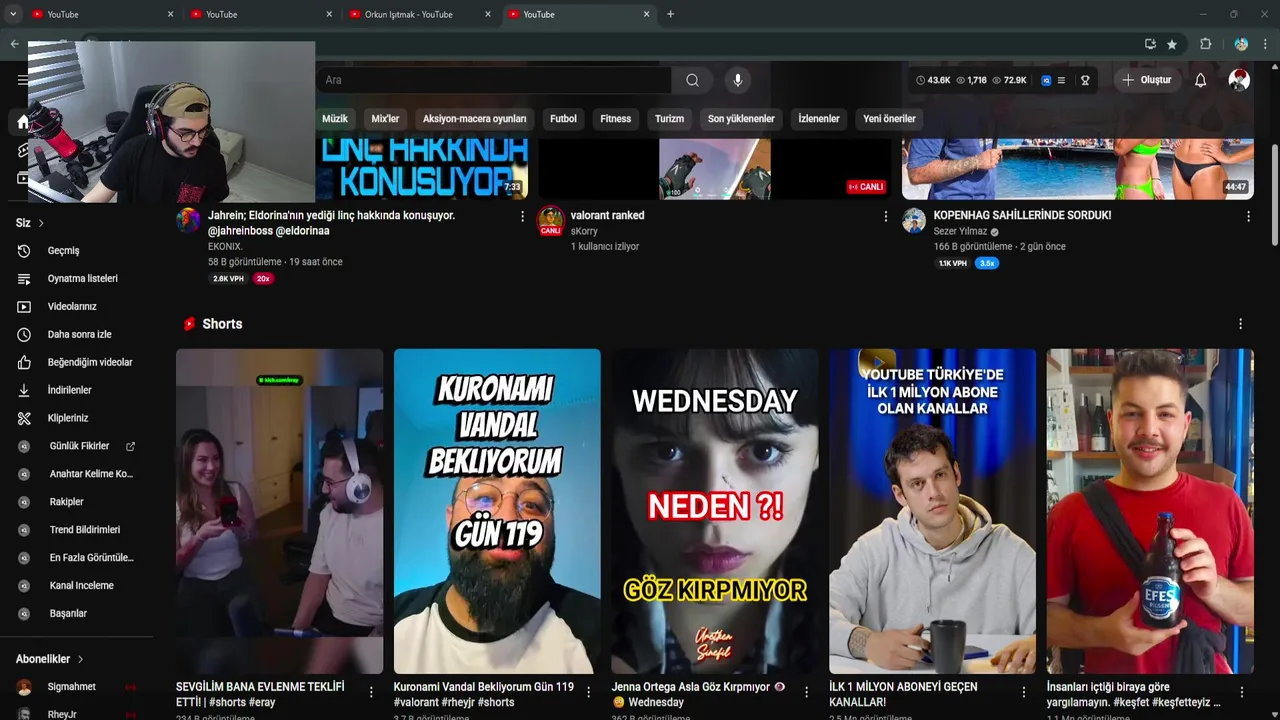The height and width of the screenshot is (720, 1280).
Task: Bookmark this page with star icon
Action: [1172, 44]
